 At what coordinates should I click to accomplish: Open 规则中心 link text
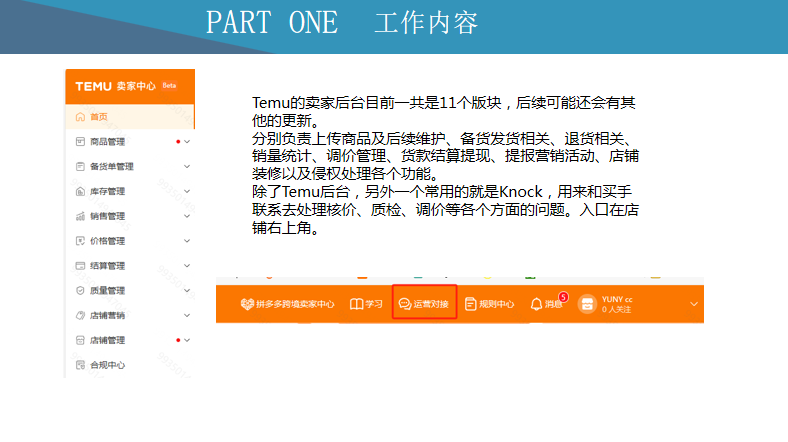pyautogui.click(x=497, y=304)
